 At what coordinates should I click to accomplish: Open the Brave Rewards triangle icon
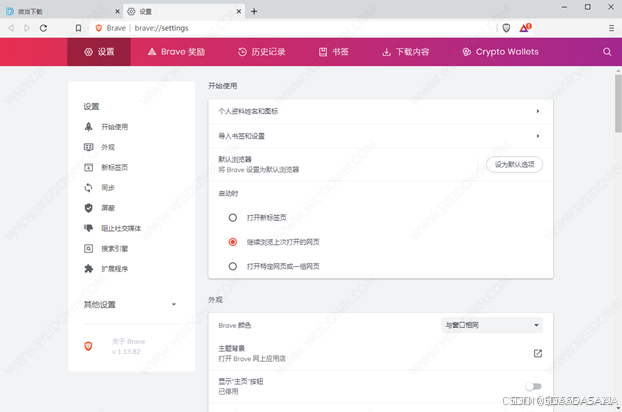524,28
